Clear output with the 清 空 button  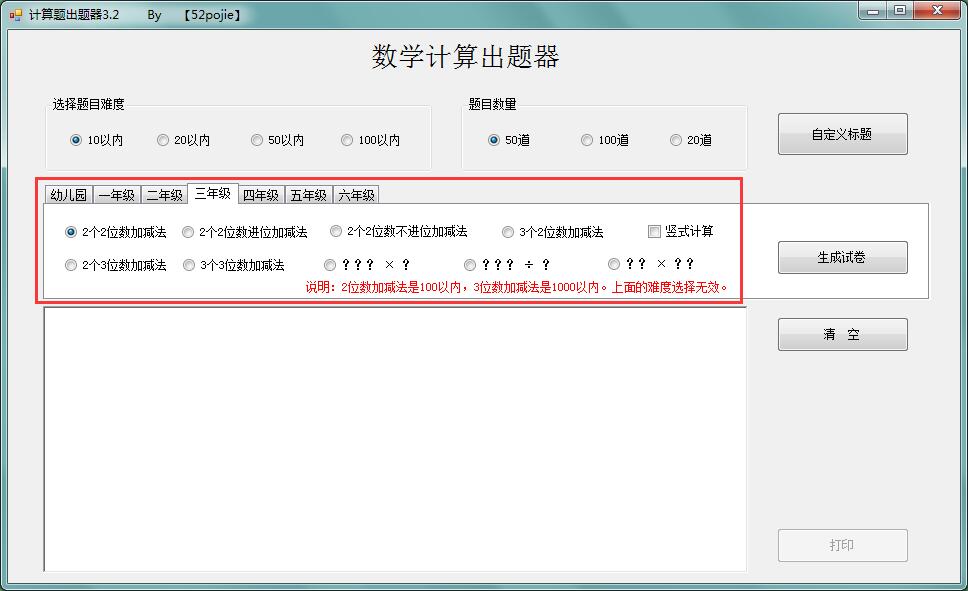click(843, 334)
